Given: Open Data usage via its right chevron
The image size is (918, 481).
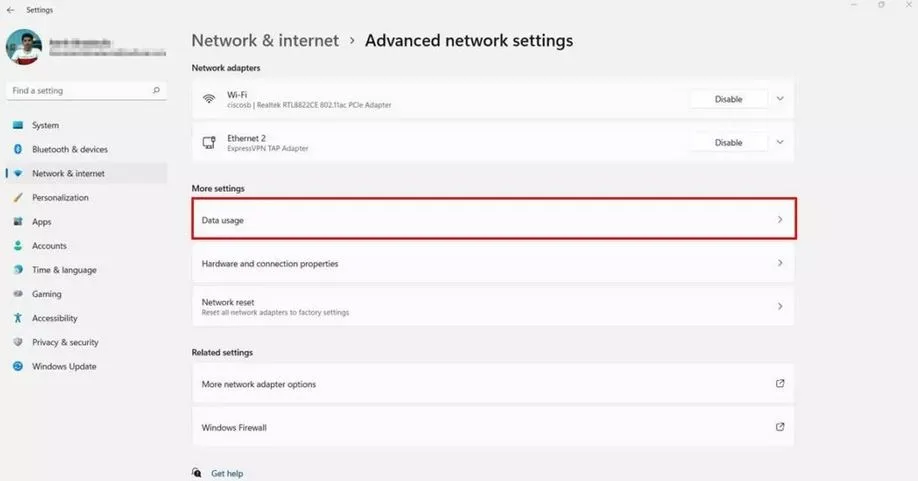Looking at the screenshot, I should (x=780, y=219).
